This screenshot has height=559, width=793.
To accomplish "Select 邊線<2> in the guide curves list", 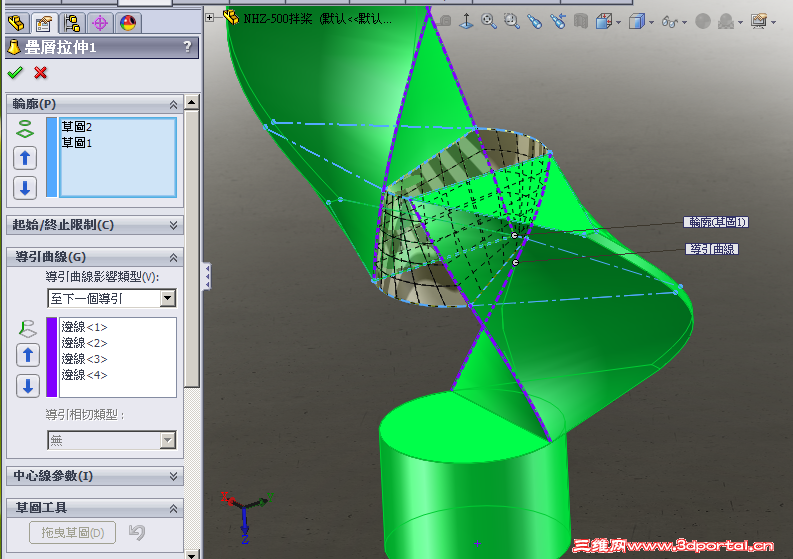I will tap(84, 343).
